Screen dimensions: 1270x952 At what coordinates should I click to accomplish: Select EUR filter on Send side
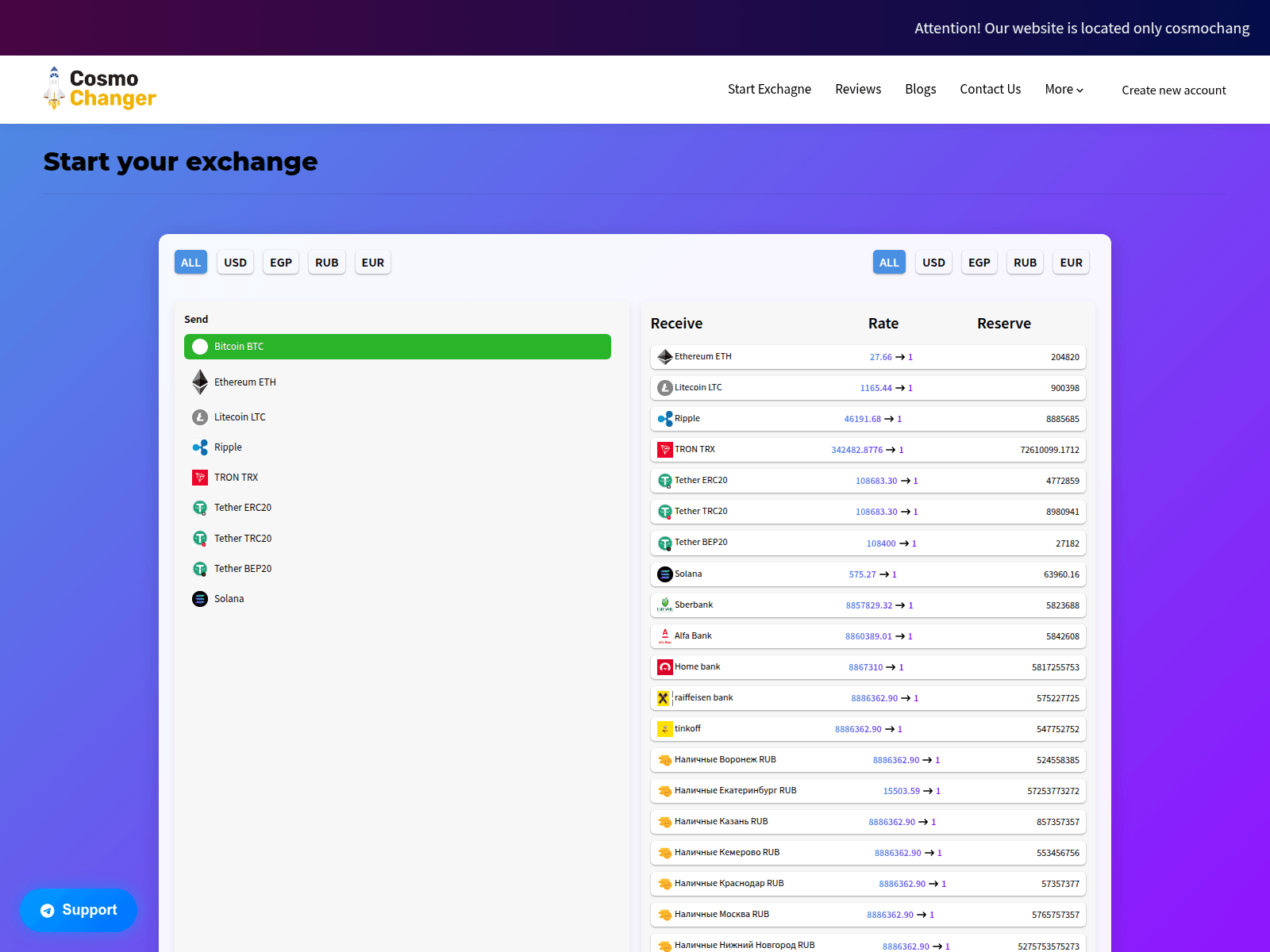coord(373,263)
